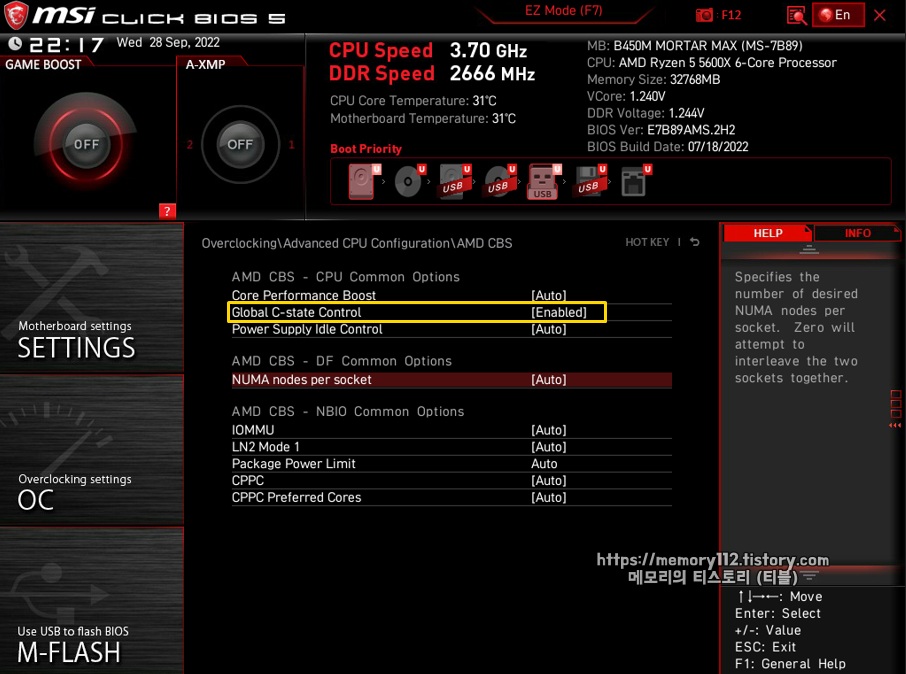Click the red arrows expander at right edge
Image resolution: width=906 pixels, height=674 pixels.
[895, 425]
